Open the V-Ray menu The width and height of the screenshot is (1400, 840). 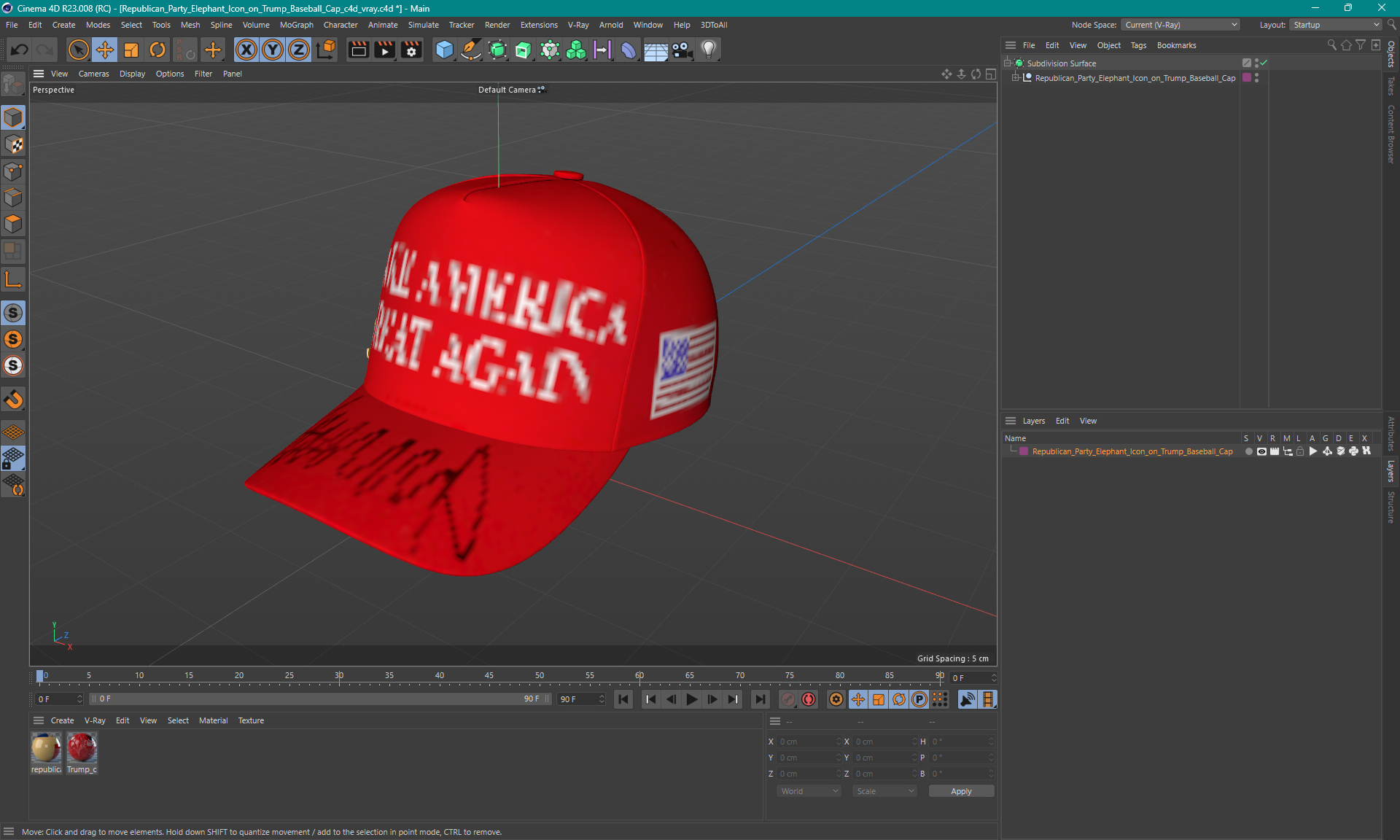point(578,25)
